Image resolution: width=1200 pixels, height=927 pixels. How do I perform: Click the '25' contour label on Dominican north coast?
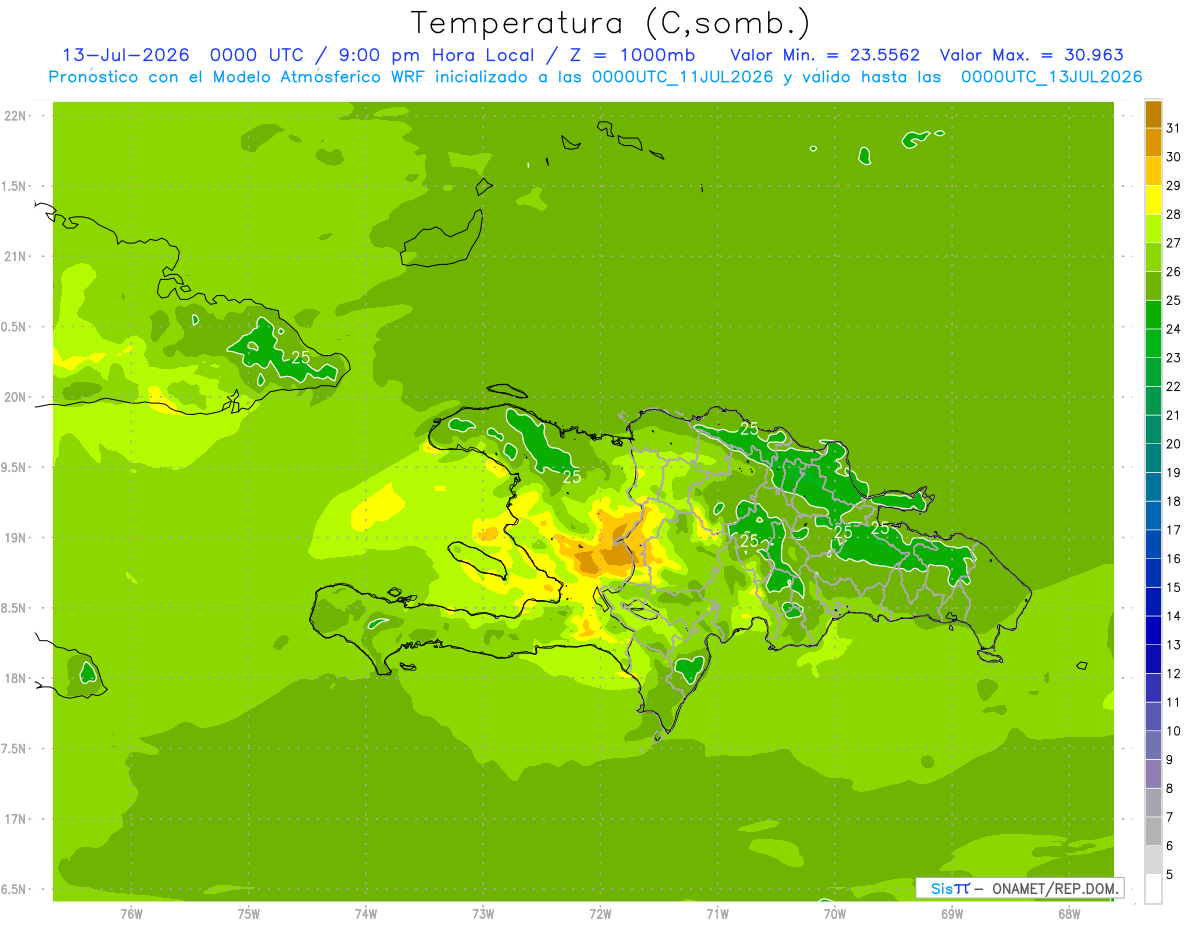pyautogui.click(x=749, y=427)
